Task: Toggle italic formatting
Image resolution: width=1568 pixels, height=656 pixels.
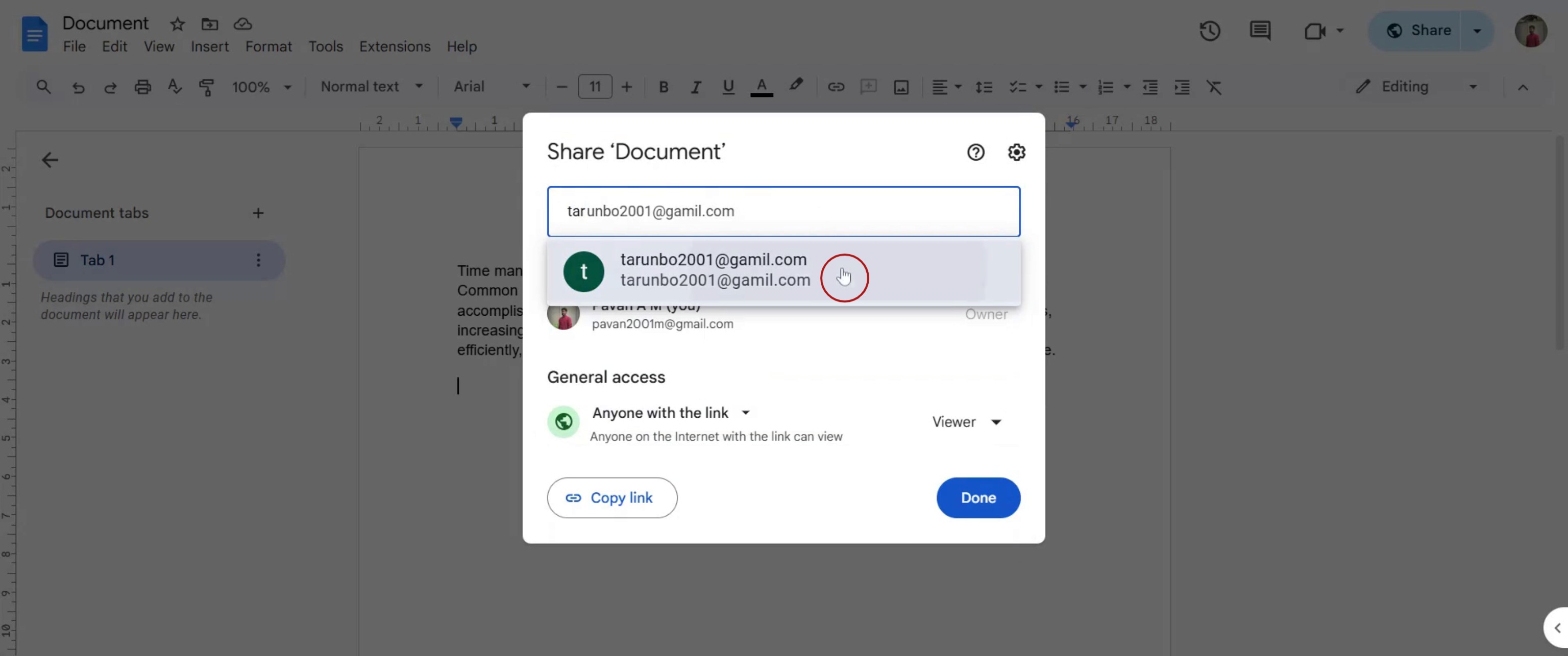Action: point(695,87)
